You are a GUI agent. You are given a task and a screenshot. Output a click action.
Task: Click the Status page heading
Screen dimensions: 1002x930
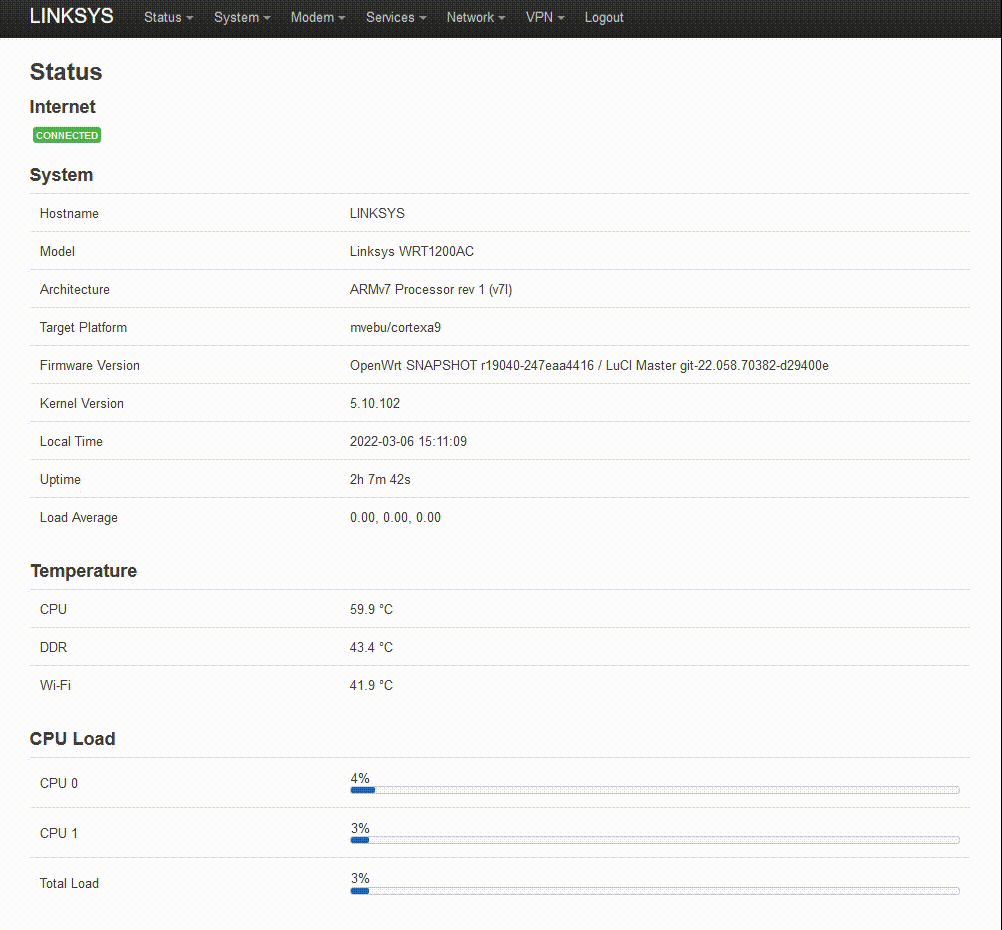coord(66,72)
